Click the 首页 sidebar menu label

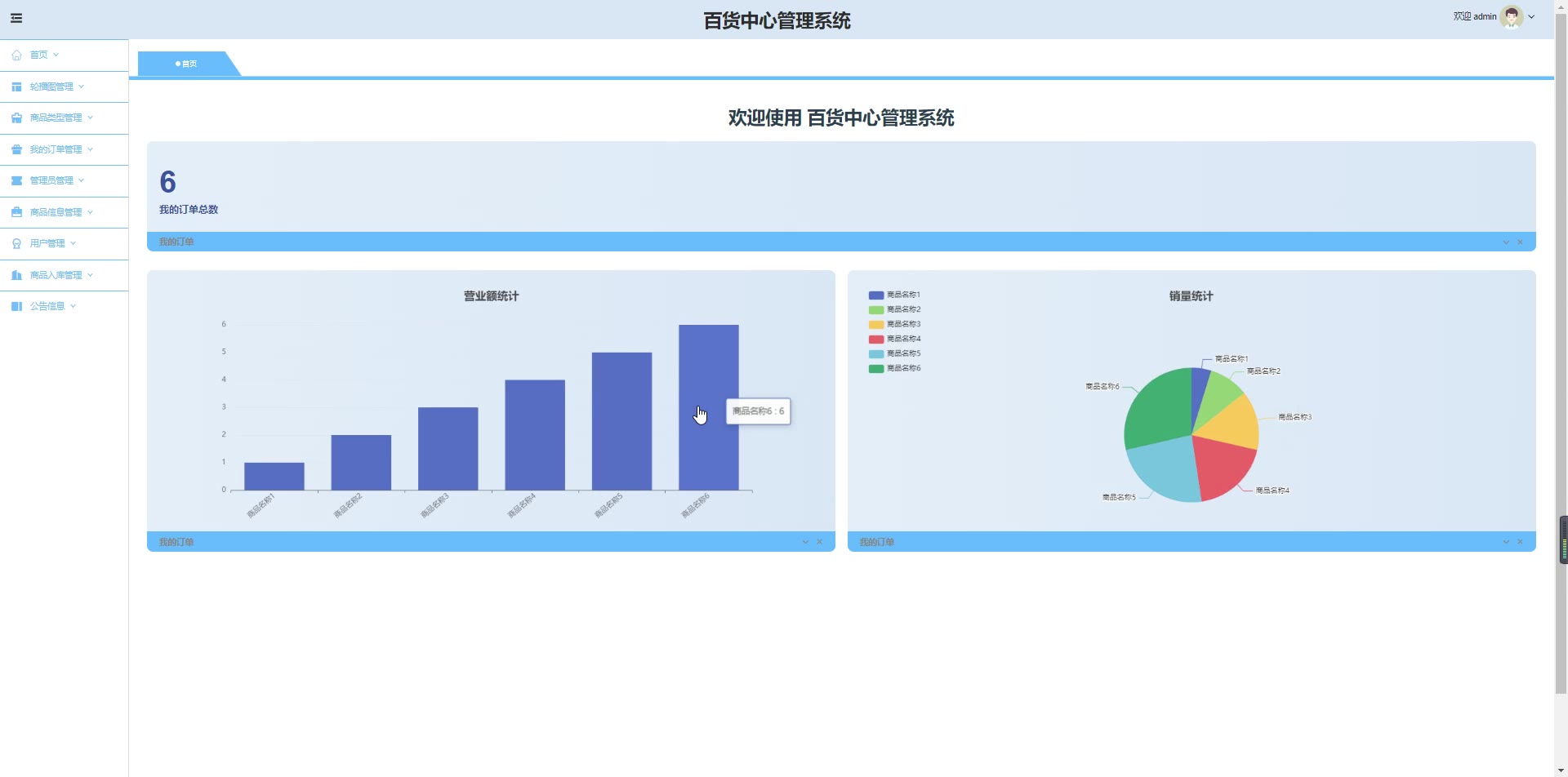tap(38, 55)
